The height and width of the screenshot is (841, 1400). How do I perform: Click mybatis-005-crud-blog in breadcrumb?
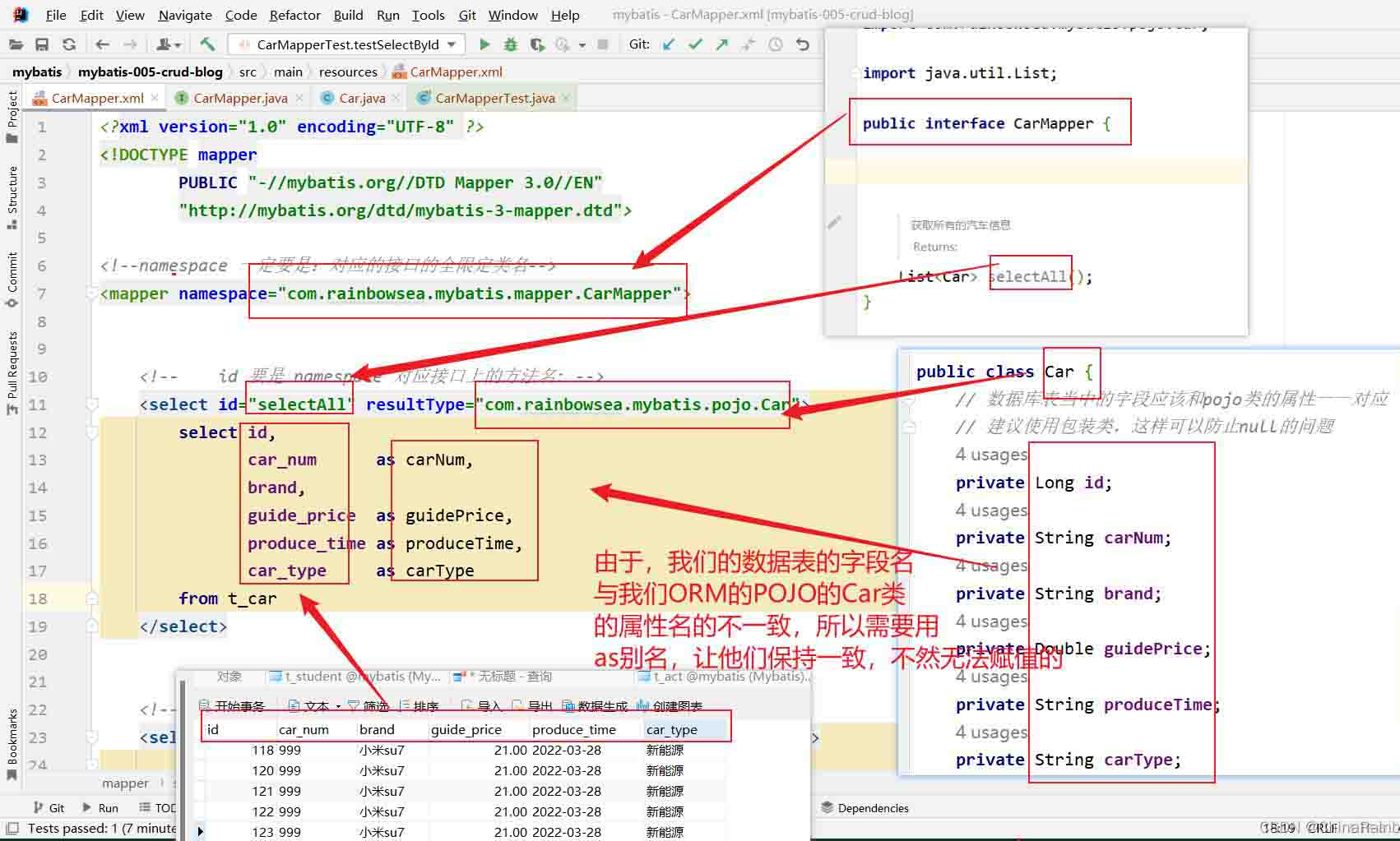click(x=150, y=72)
